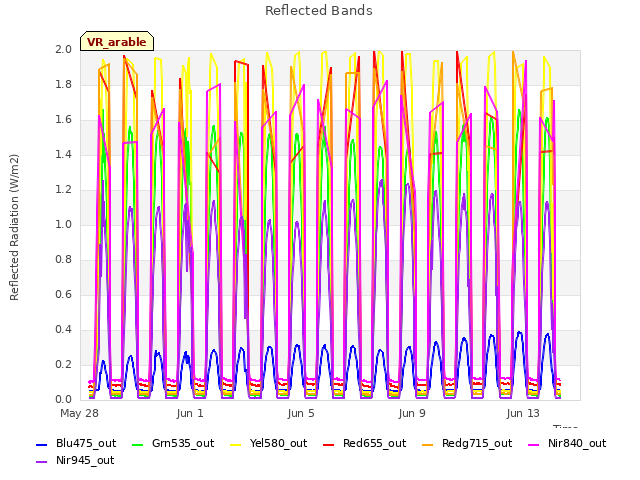The height and width of the screenshot is (480, 640).
Task: Click the Reflected Bands chart title
Action: pos(319,11)
